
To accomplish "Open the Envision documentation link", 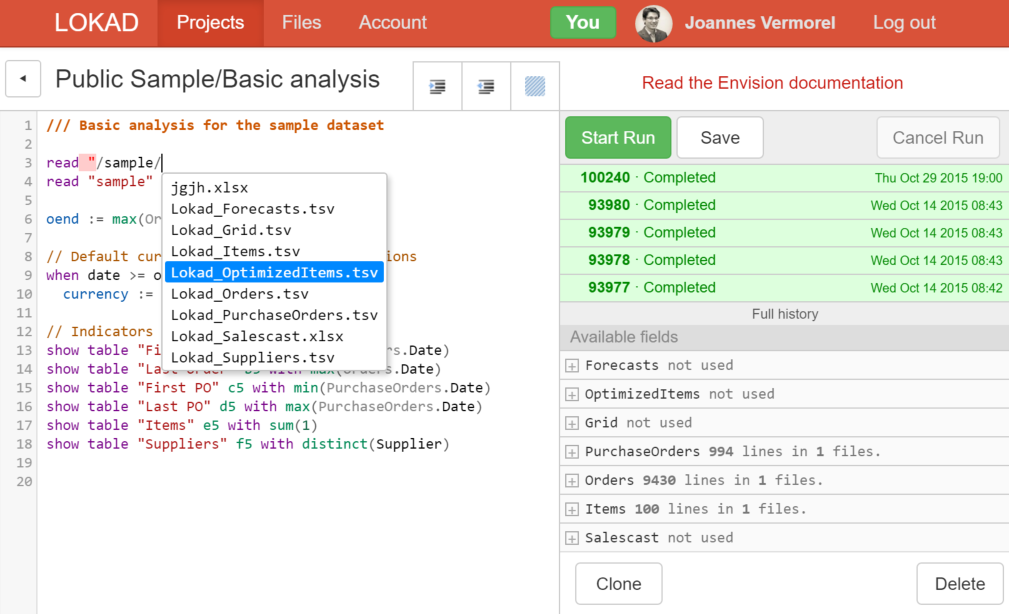I will (x=772, y=83).
